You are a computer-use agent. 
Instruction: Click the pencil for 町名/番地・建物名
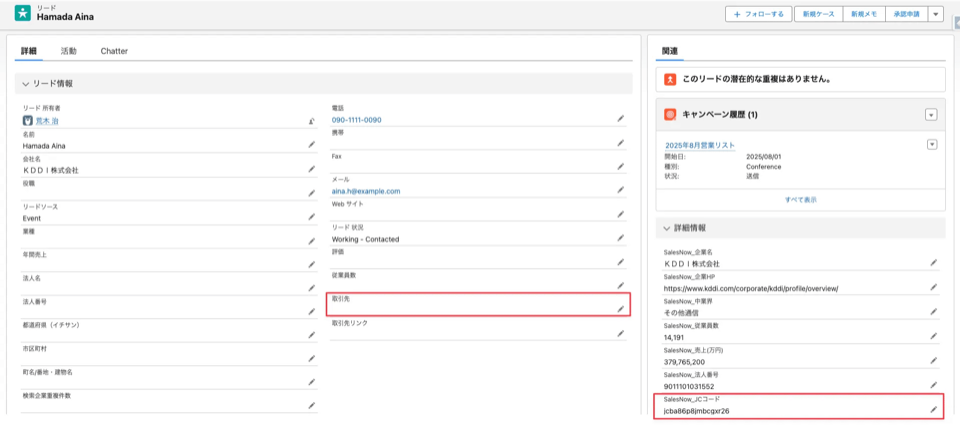[x=312, y=382]
